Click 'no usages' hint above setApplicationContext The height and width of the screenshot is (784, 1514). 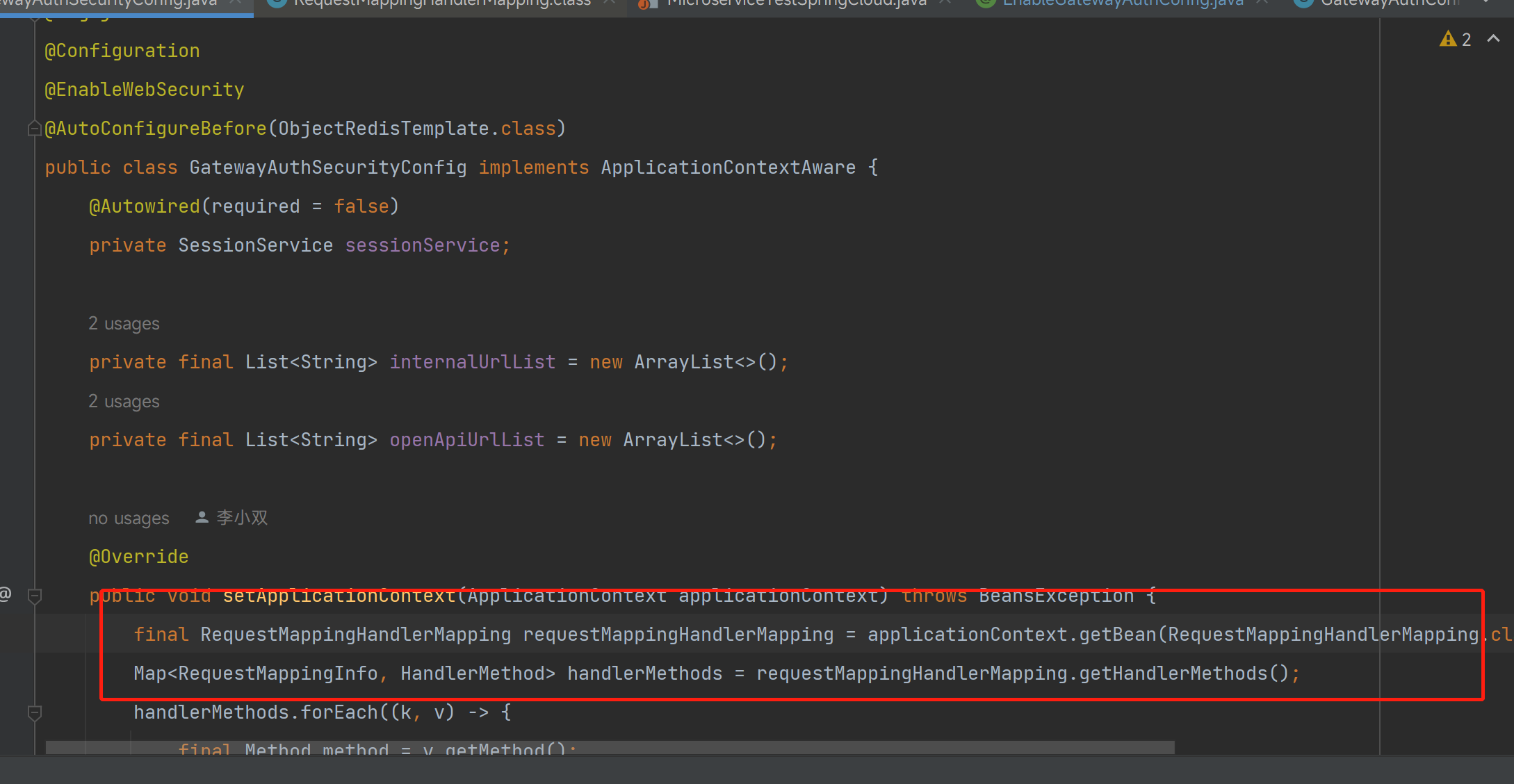(129, 517)
